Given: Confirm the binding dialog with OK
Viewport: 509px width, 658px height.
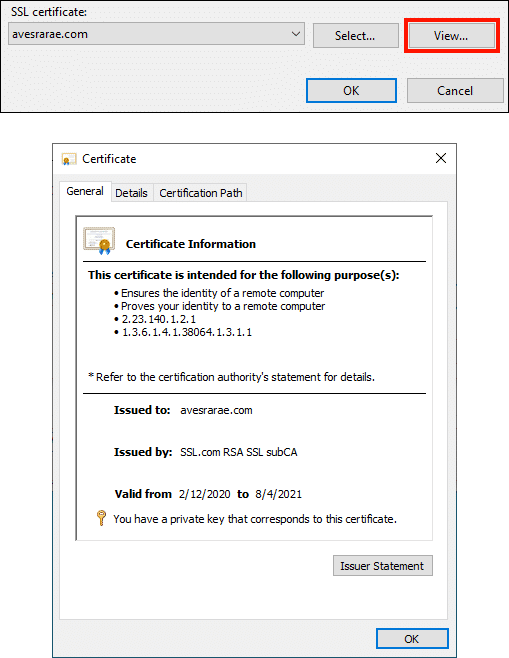Looking at the screenshot, I should click(x=351, y=91).
